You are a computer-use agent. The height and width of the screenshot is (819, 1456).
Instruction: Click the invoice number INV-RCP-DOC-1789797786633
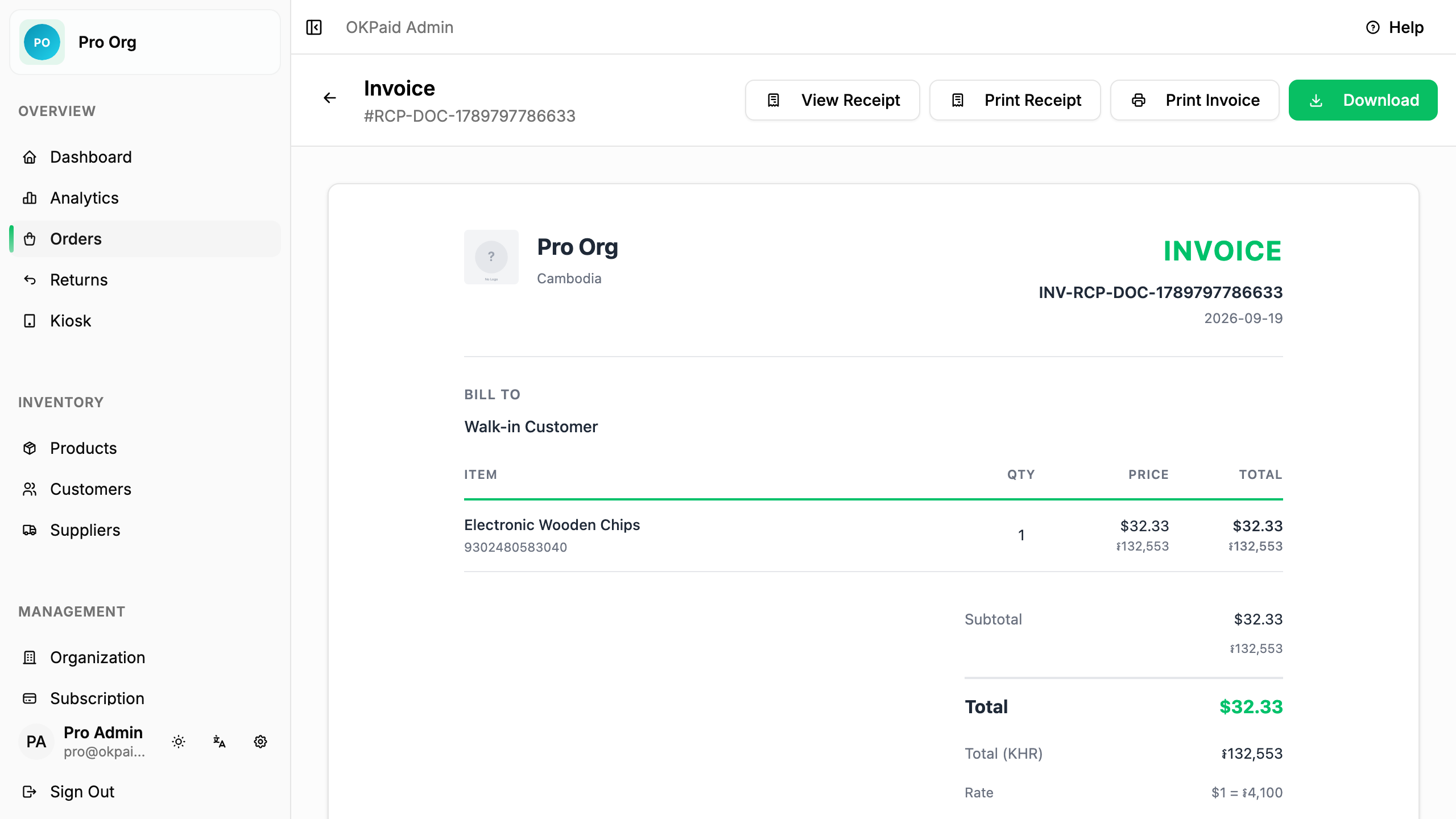[x=1160, y=292]
